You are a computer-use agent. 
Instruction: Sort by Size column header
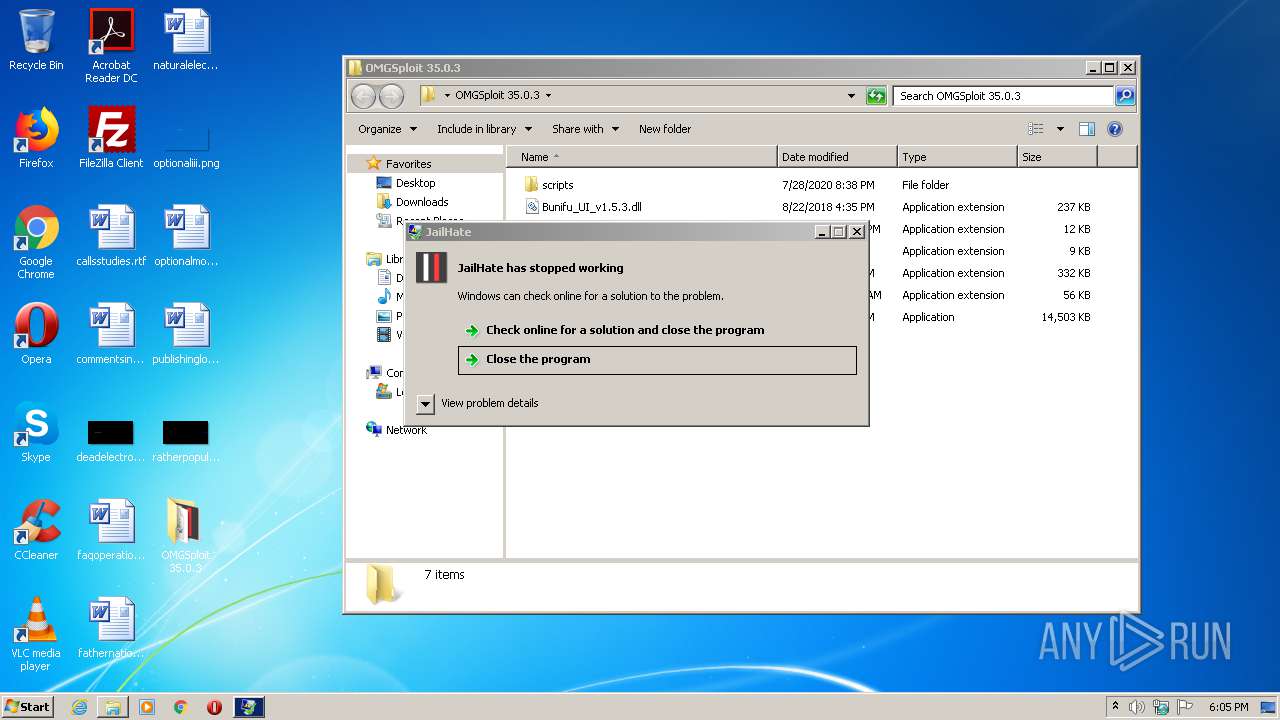[x=1057, y=157]
